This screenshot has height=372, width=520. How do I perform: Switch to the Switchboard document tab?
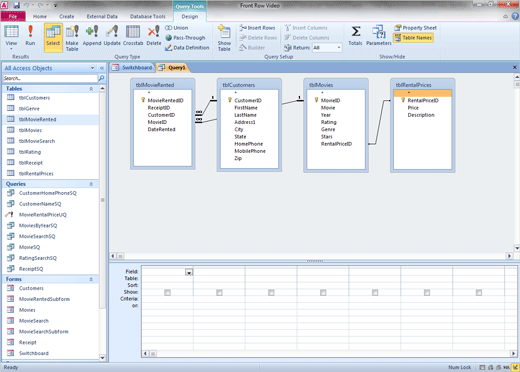coord(132,68)
